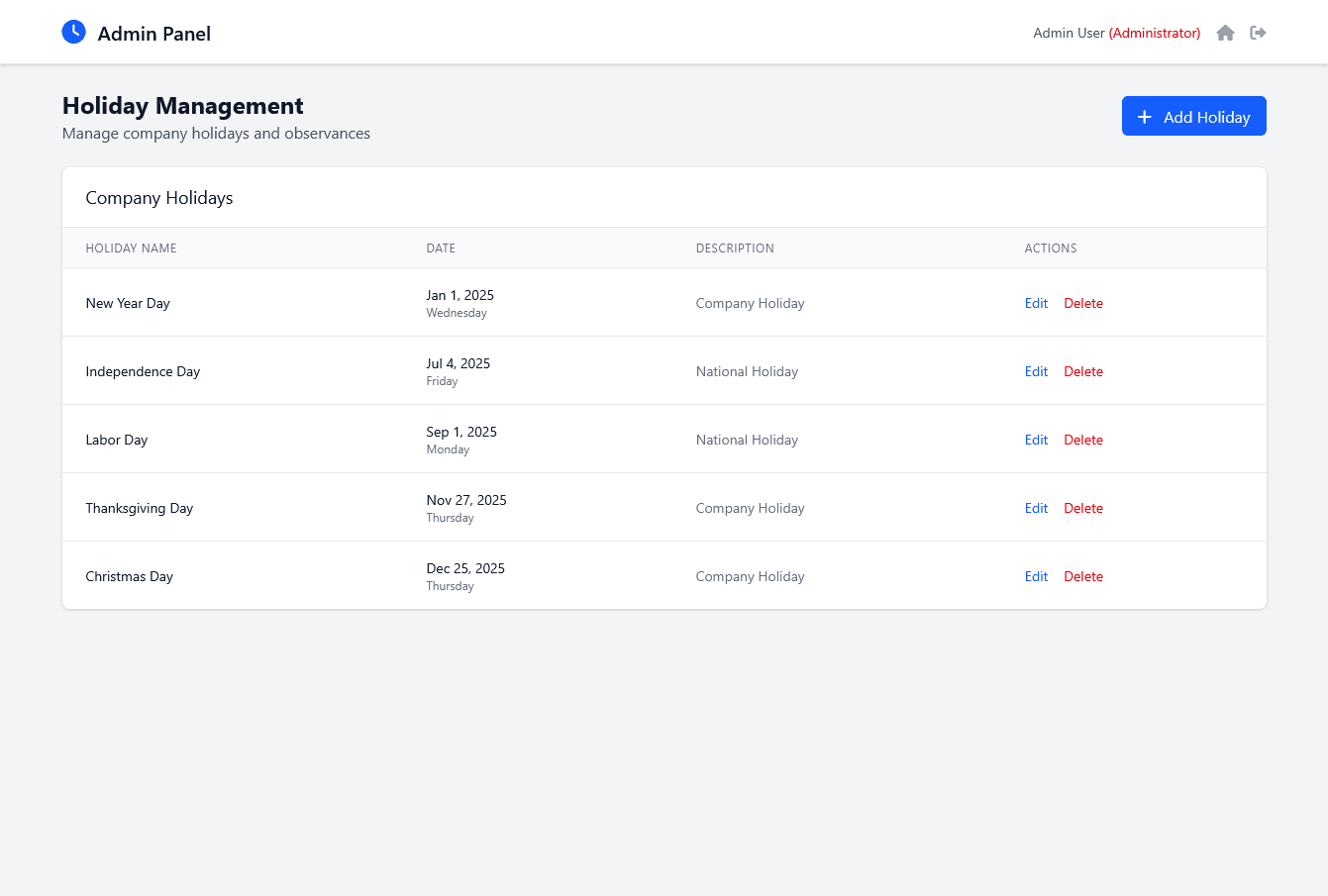This screenshot has height=896, width=1328.
Task: Delete the Christmas Day holiday
Action: 1083,576
